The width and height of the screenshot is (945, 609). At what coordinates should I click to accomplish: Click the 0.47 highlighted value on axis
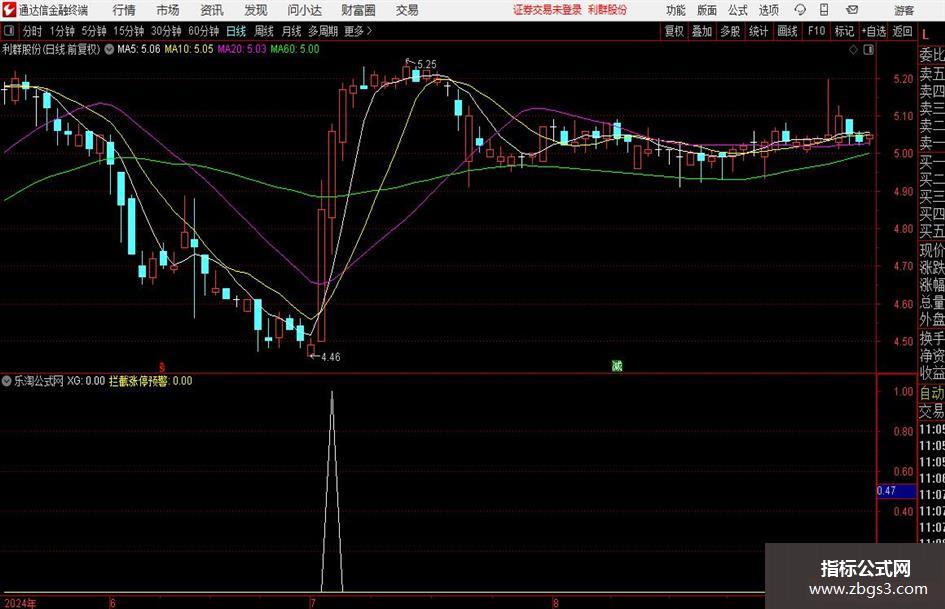896,491
